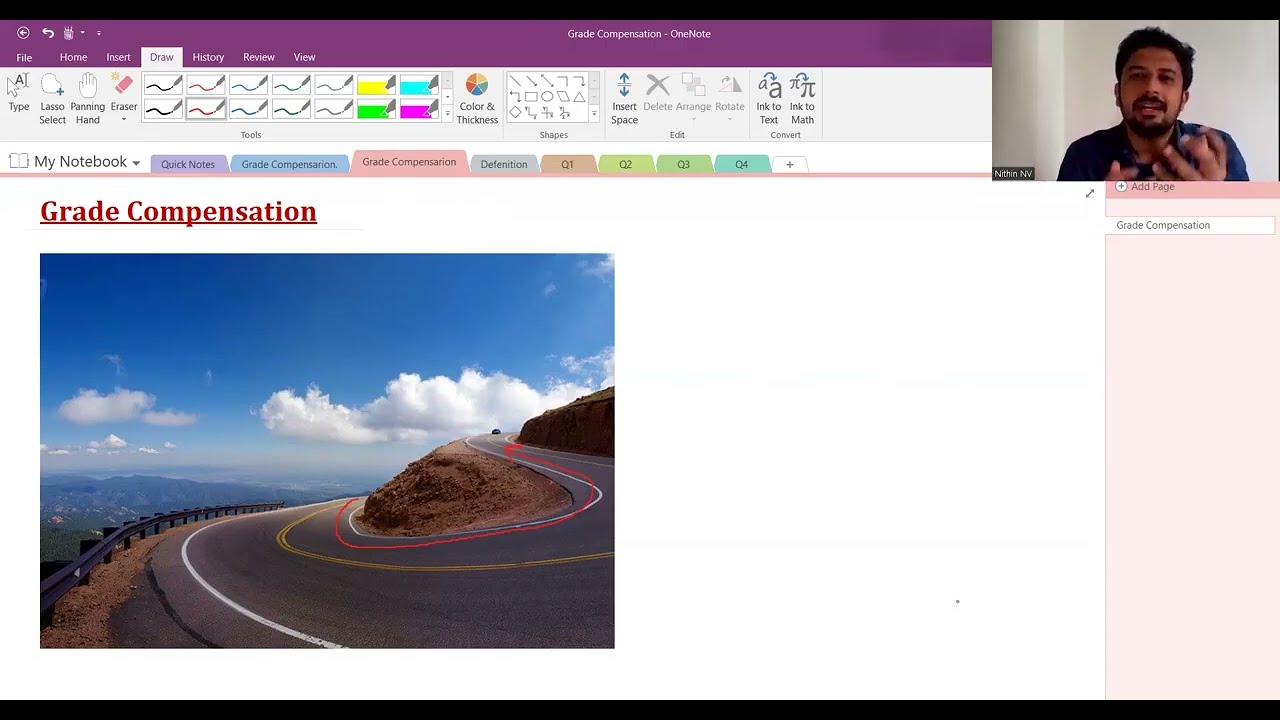
Task: Open Customize Quick Access Toolbar arrow
Action: tap(99, 33)
